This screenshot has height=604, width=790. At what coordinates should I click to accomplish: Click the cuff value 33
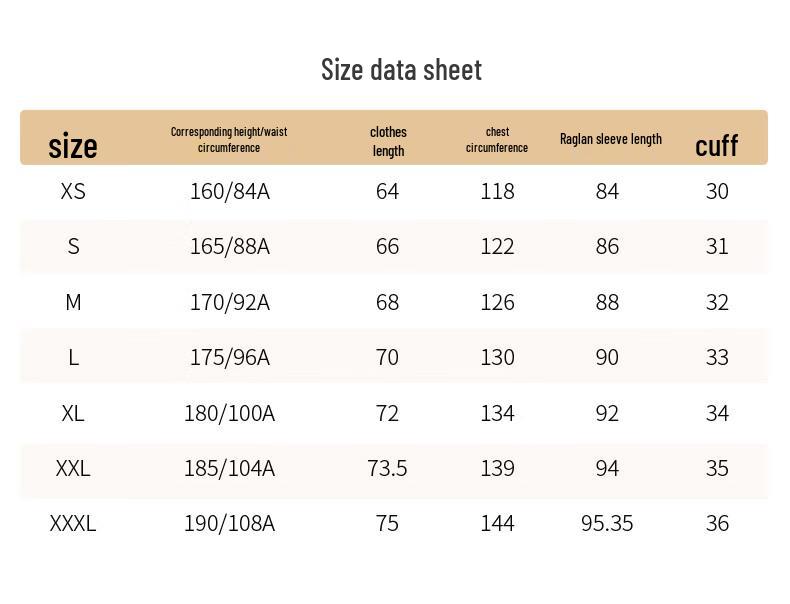[x=717, y=357]
